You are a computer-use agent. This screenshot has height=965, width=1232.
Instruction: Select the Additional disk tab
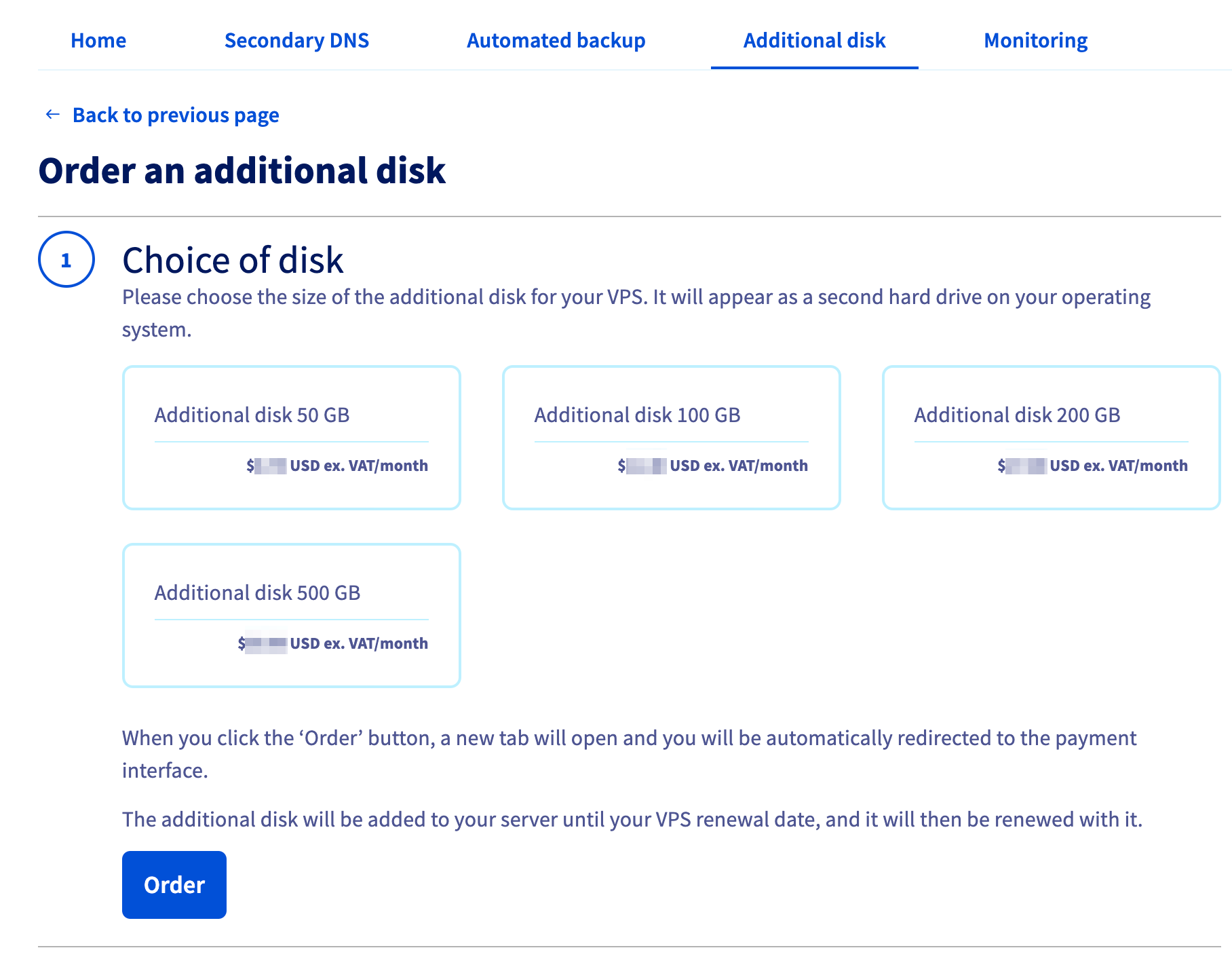coord(814,41)
